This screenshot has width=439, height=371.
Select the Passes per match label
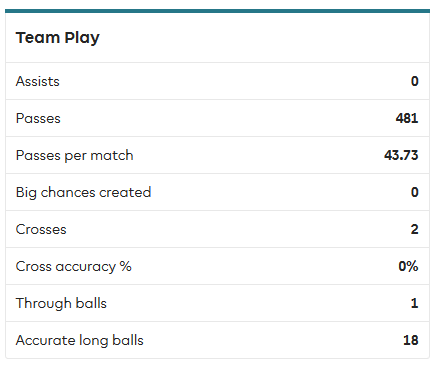pos(74,156)
